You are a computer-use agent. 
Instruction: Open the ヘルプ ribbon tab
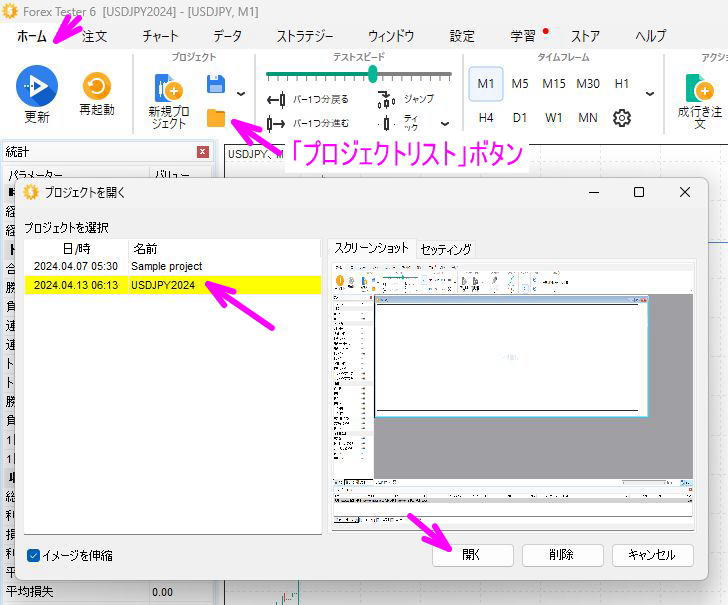click(650, 36)
